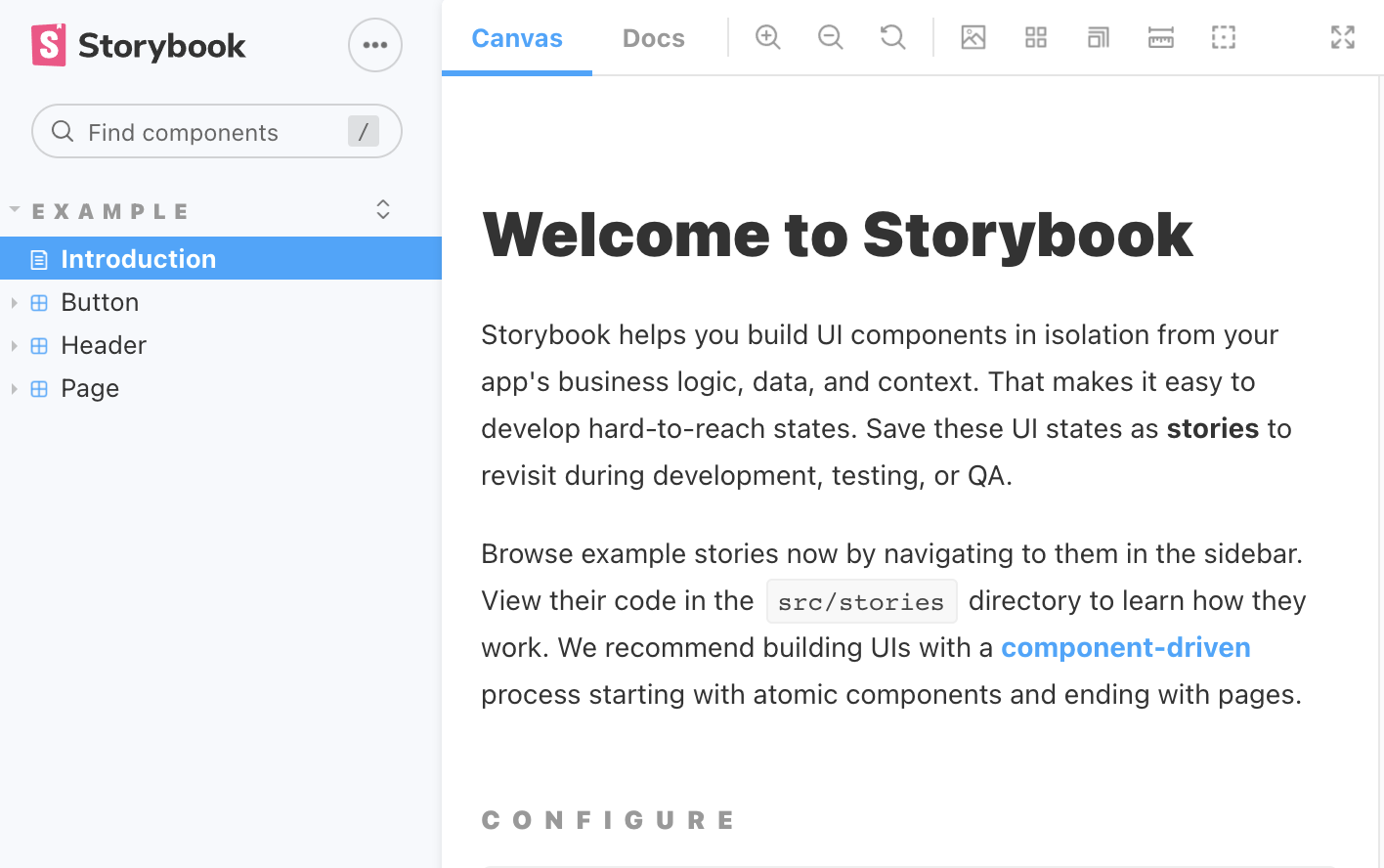Expand the Button component arrow
Screen dimensions: 1384x868
point(15,302)
